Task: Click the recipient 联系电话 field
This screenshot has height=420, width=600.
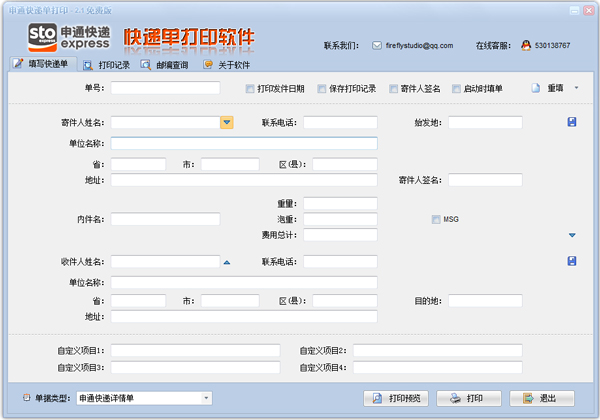Action: coord(340,262)
